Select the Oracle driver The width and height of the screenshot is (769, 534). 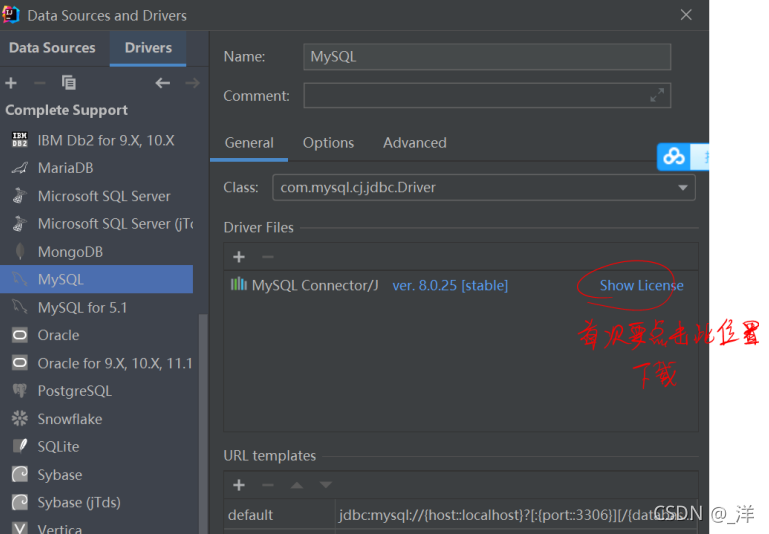(x=97, y=335)
